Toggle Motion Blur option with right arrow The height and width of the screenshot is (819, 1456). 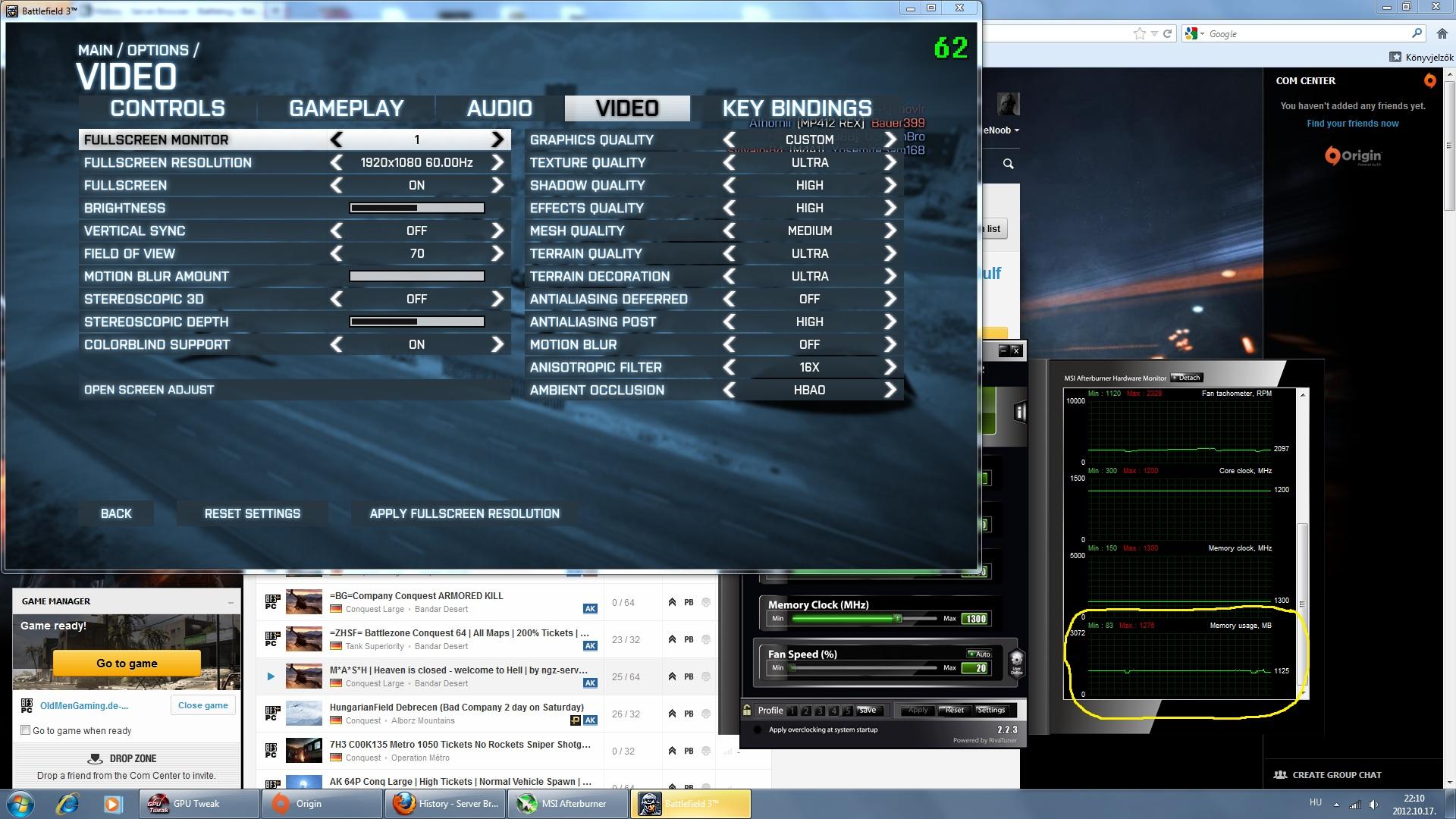(890, 344)
